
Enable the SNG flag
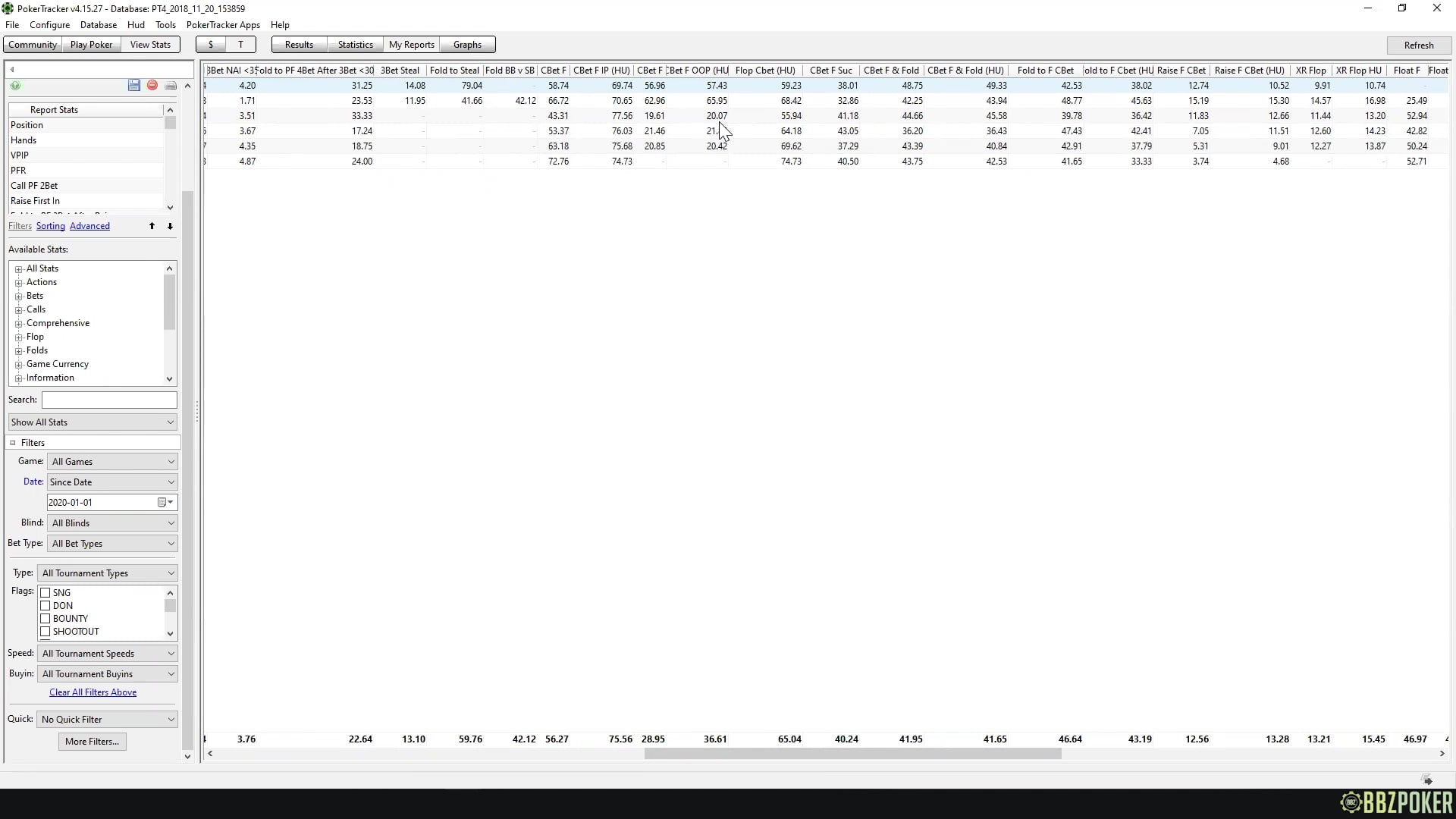45,592
